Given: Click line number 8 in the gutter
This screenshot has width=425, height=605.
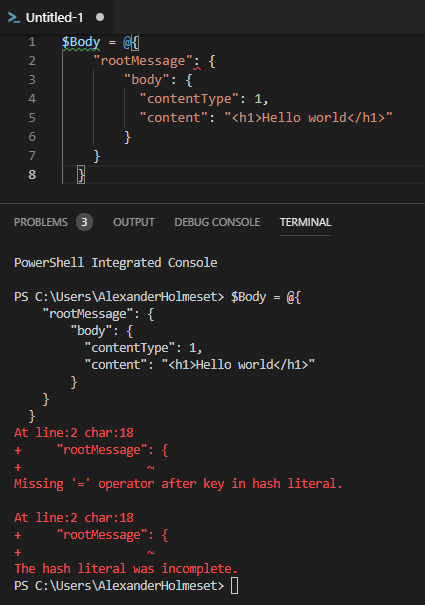Looking at the screenshot, I should [x=32, y=174].
